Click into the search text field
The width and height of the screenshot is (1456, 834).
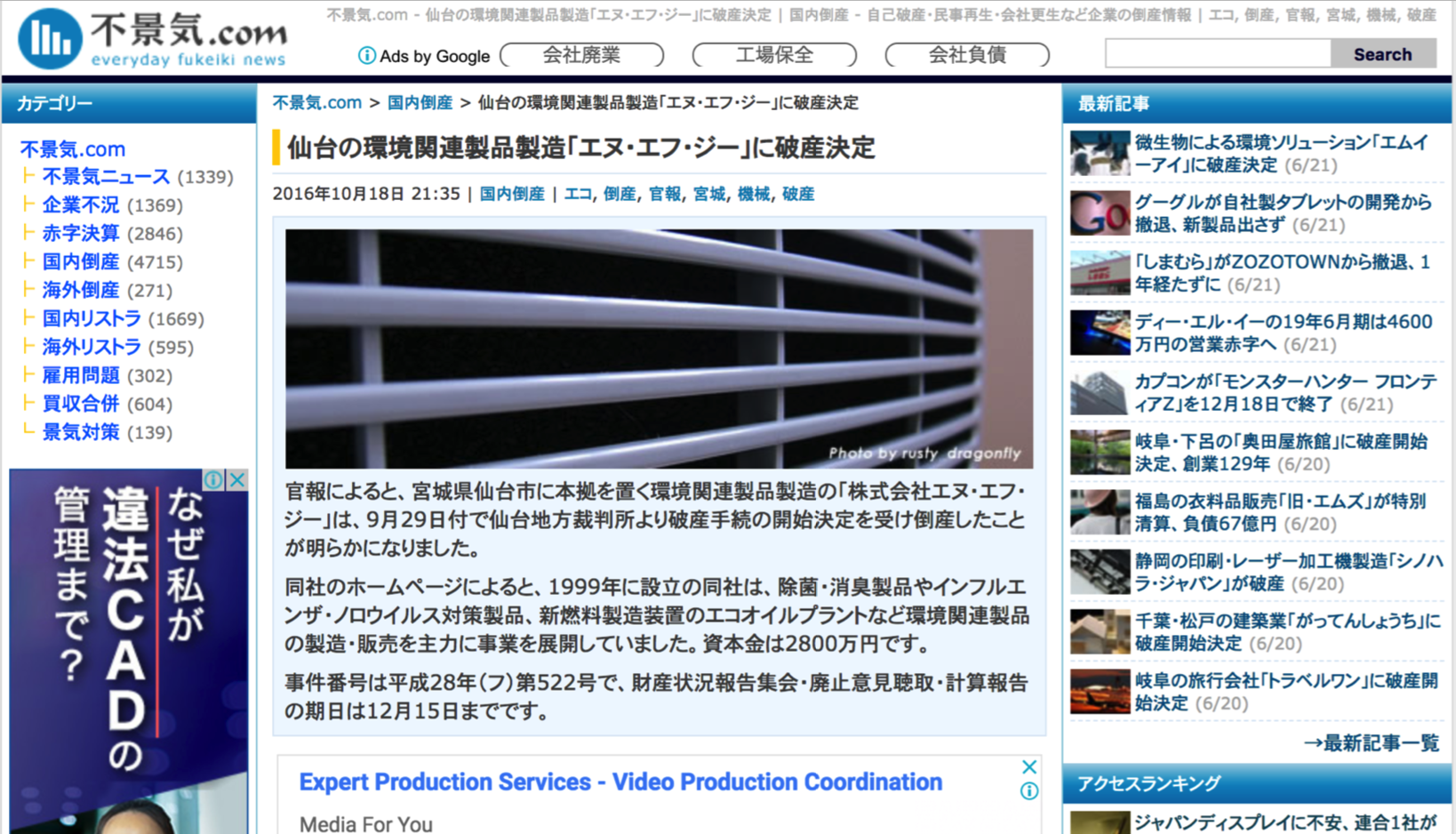(x=1217, y=54)
